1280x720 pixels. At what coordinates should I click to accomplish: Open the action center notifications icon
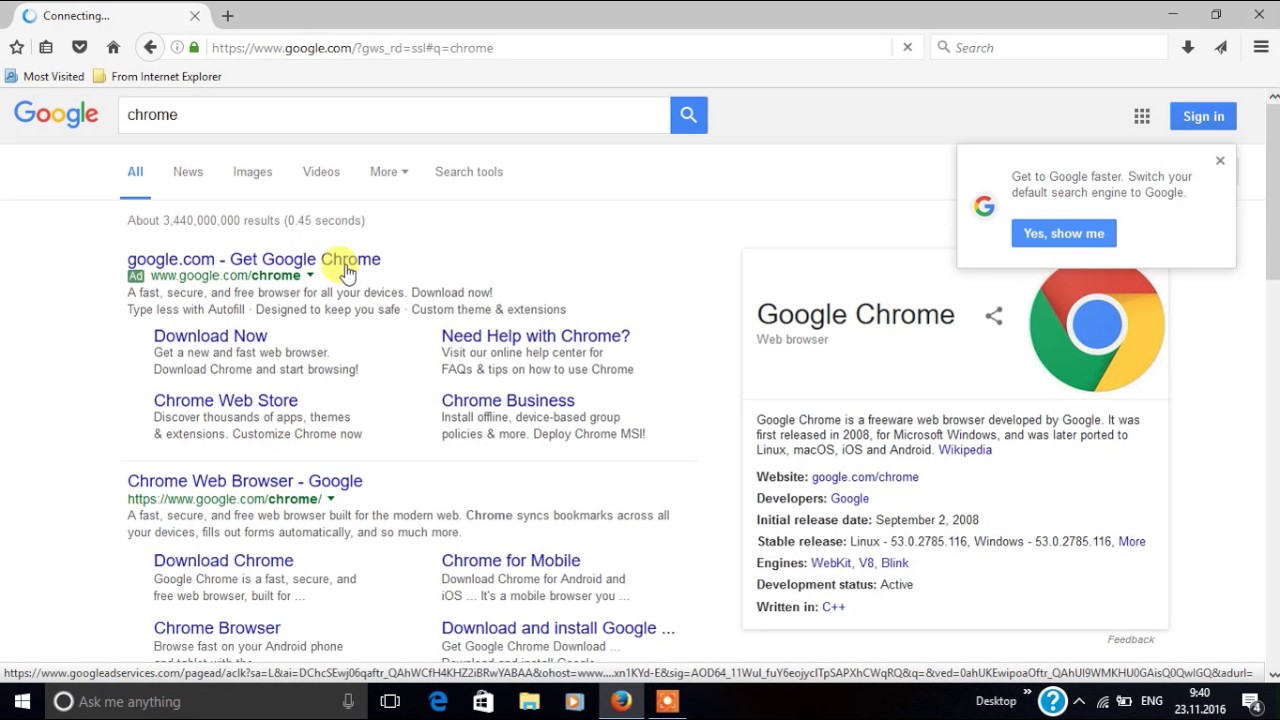(x=1251, y=701)
